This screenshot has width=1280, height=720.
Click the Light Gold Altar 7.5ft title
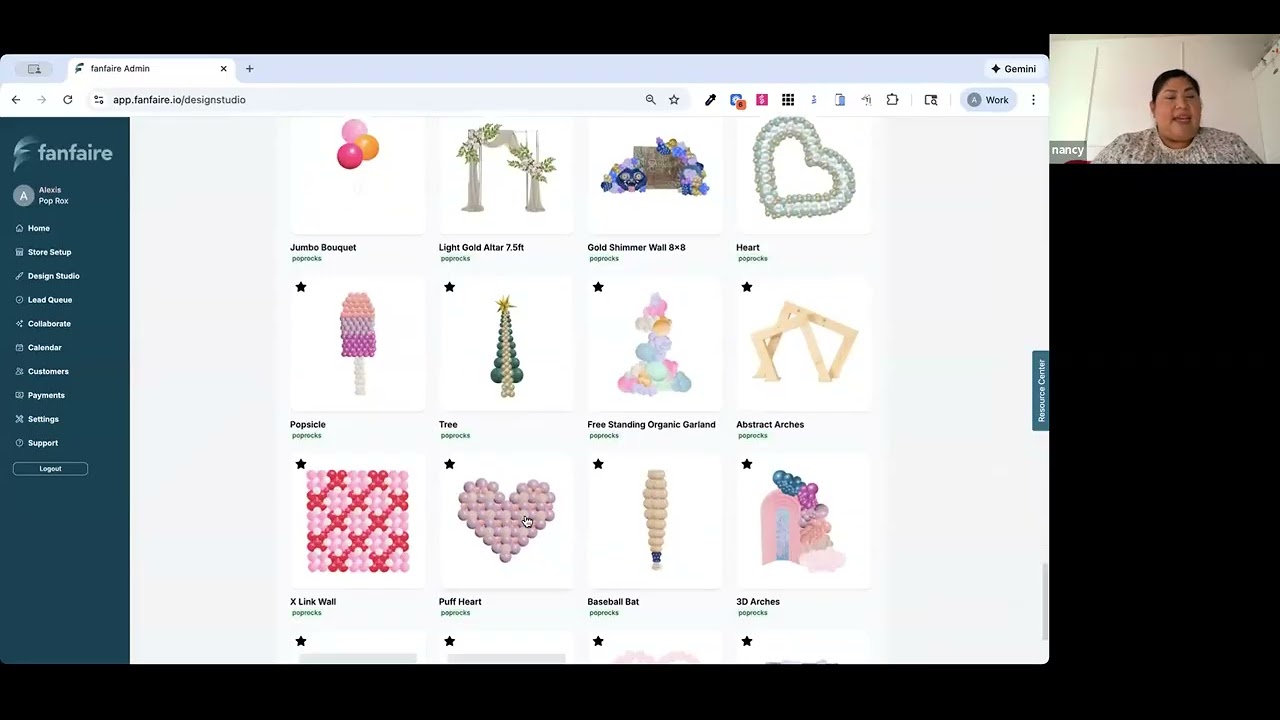point(481,248)
